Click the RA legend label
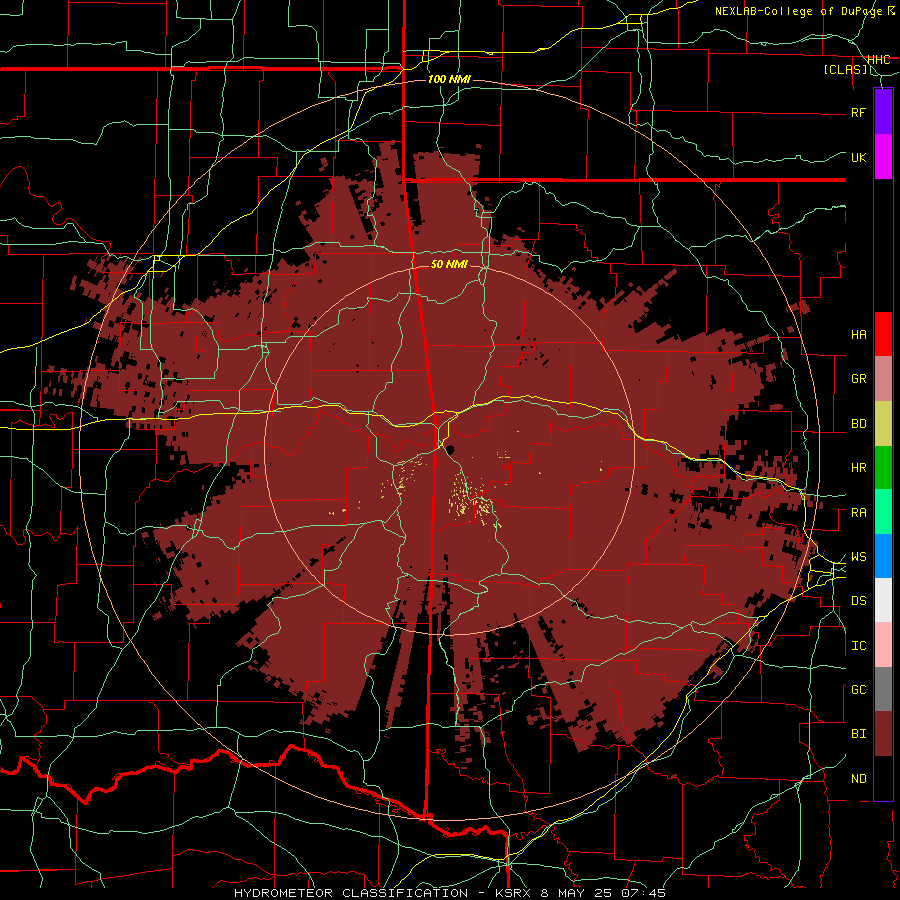This screenshot has width=900, height=900. tap(859, 513)
